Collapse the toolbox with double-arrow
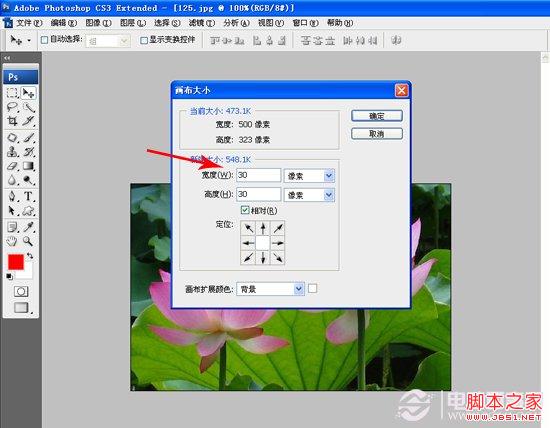The width and height of the screenshot is (550, 428). 7,58
